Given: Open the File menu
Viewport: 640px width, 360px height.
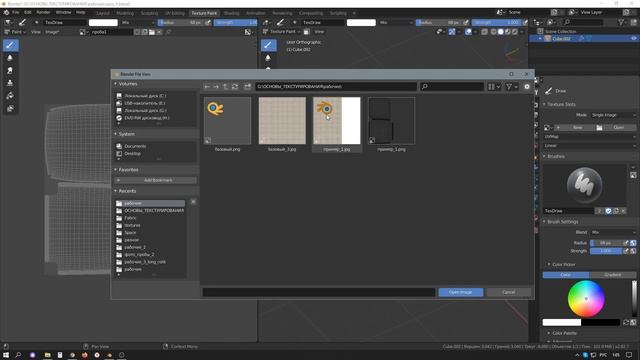Looking at the screenshot, I should [x=15, y=13].
